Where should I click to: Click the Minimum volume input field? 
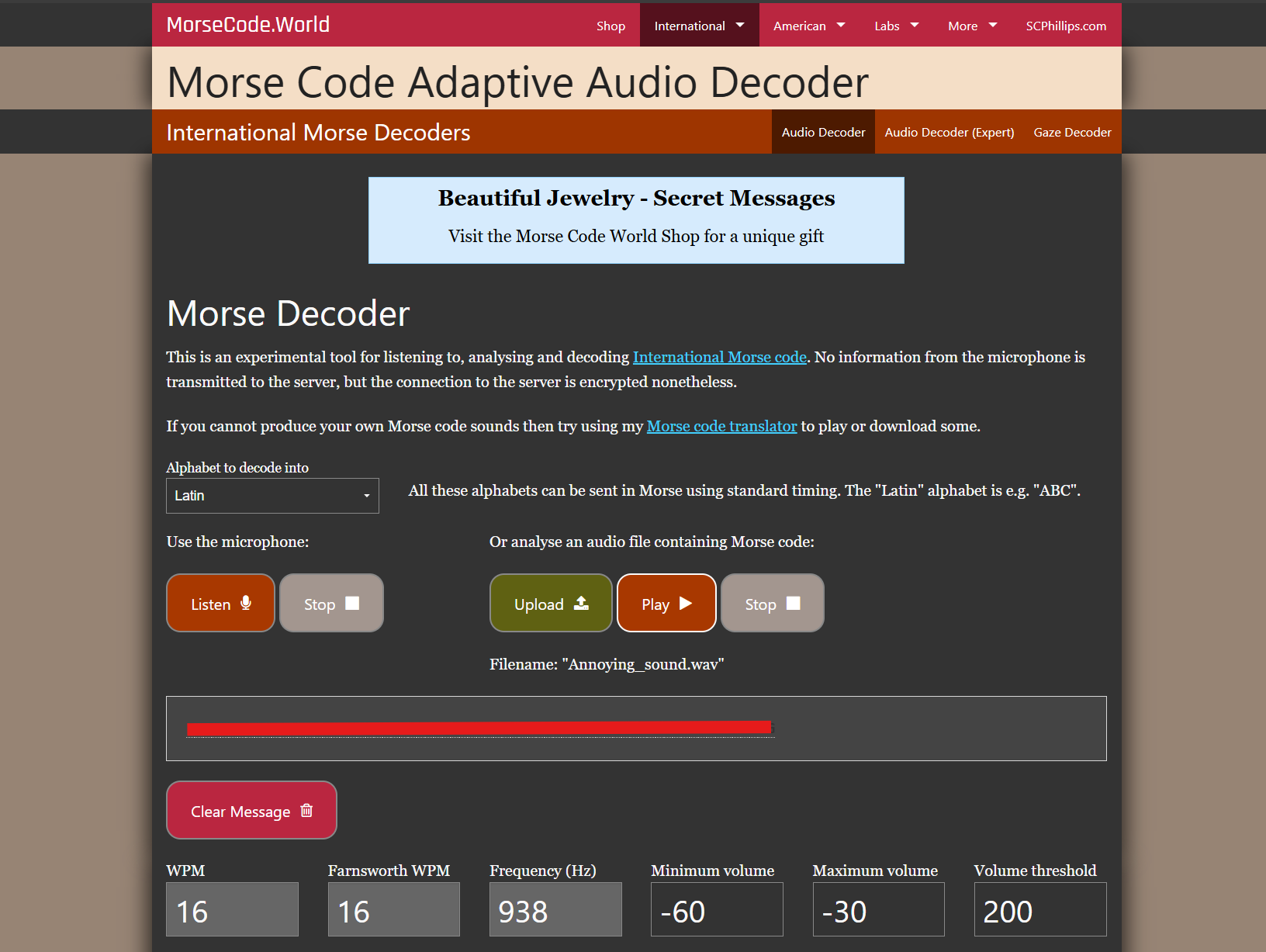point(717,909)
